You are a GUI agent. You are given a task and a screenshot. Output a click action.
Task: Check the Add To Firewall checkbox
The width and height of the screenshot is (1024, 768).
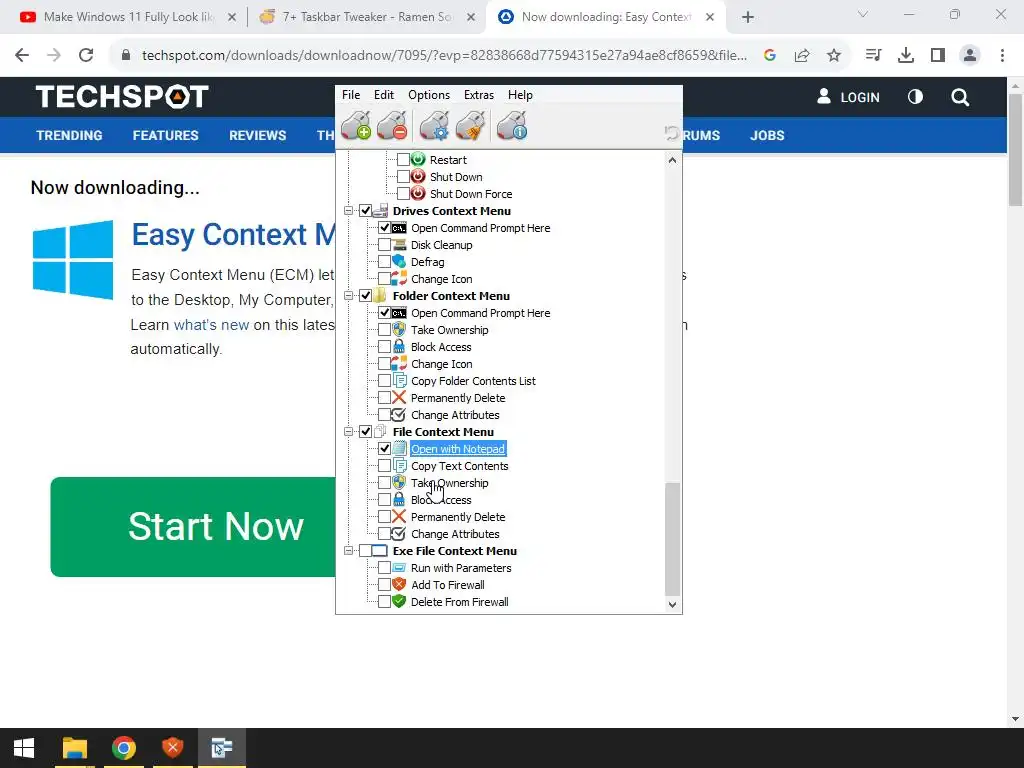[385, 584]
